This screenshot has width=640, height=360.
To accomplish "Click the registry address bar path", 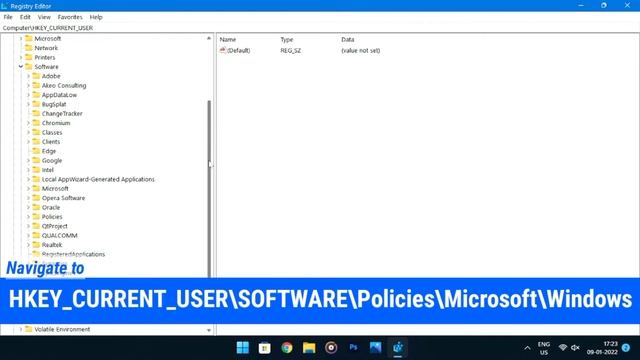I will coord(48,28).
